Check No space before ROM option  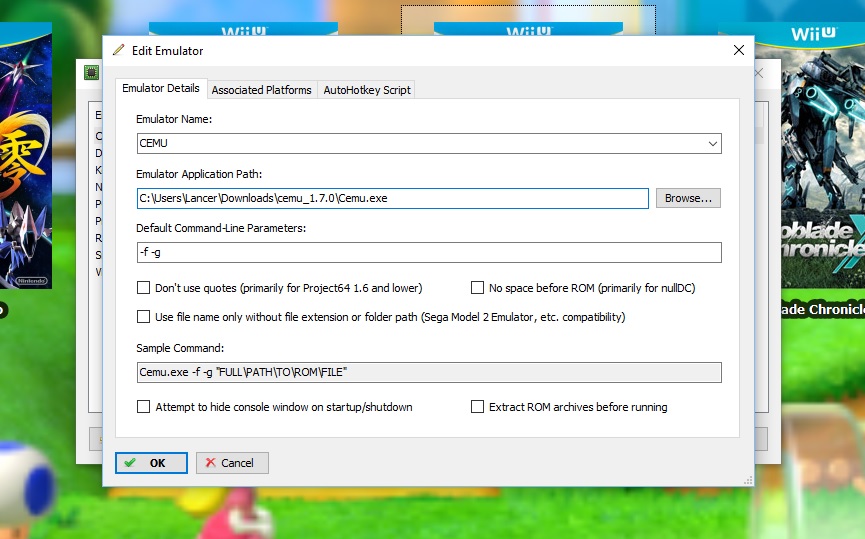477,287
